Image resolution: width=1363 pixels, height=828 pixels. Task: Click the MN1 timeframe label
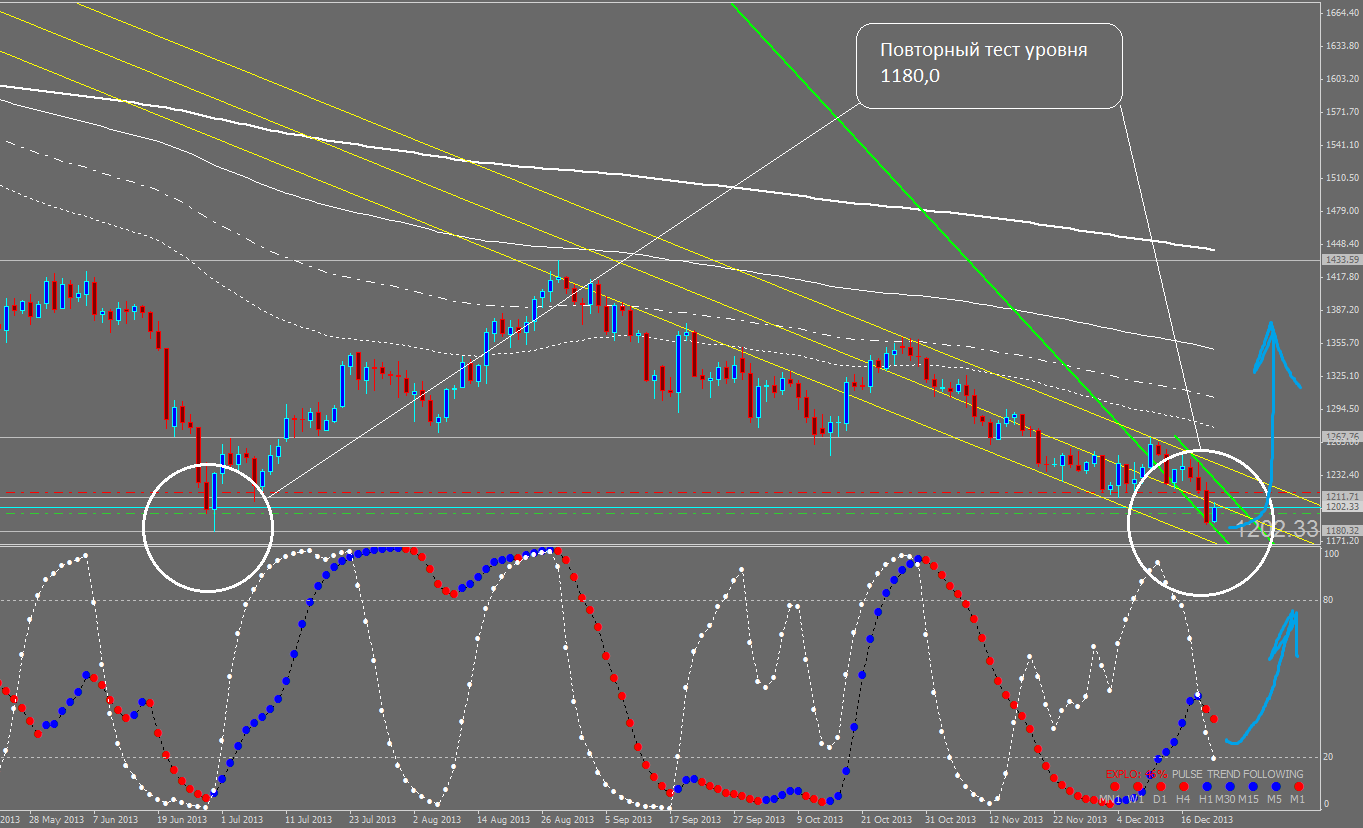(x=1110, y=799)
